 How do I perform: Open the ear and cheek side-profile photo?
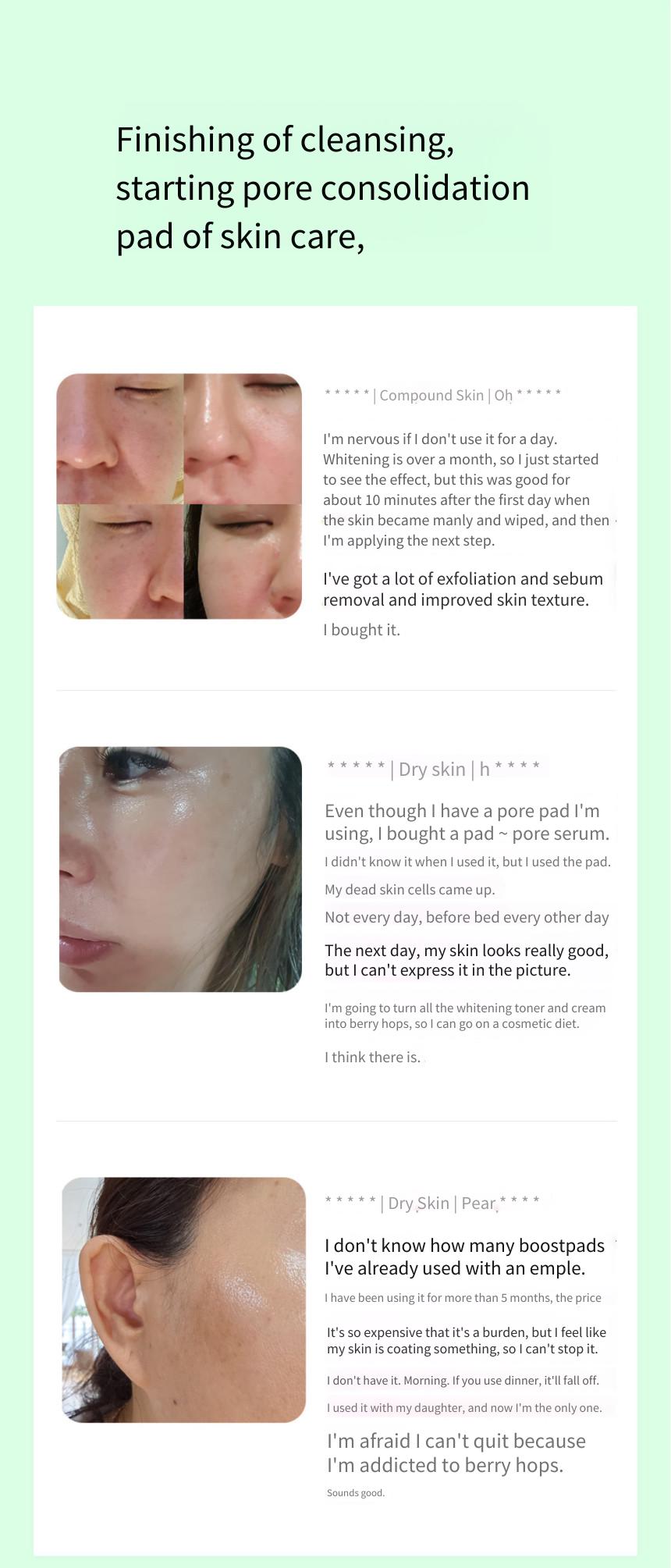click(x=184, y=1300)
